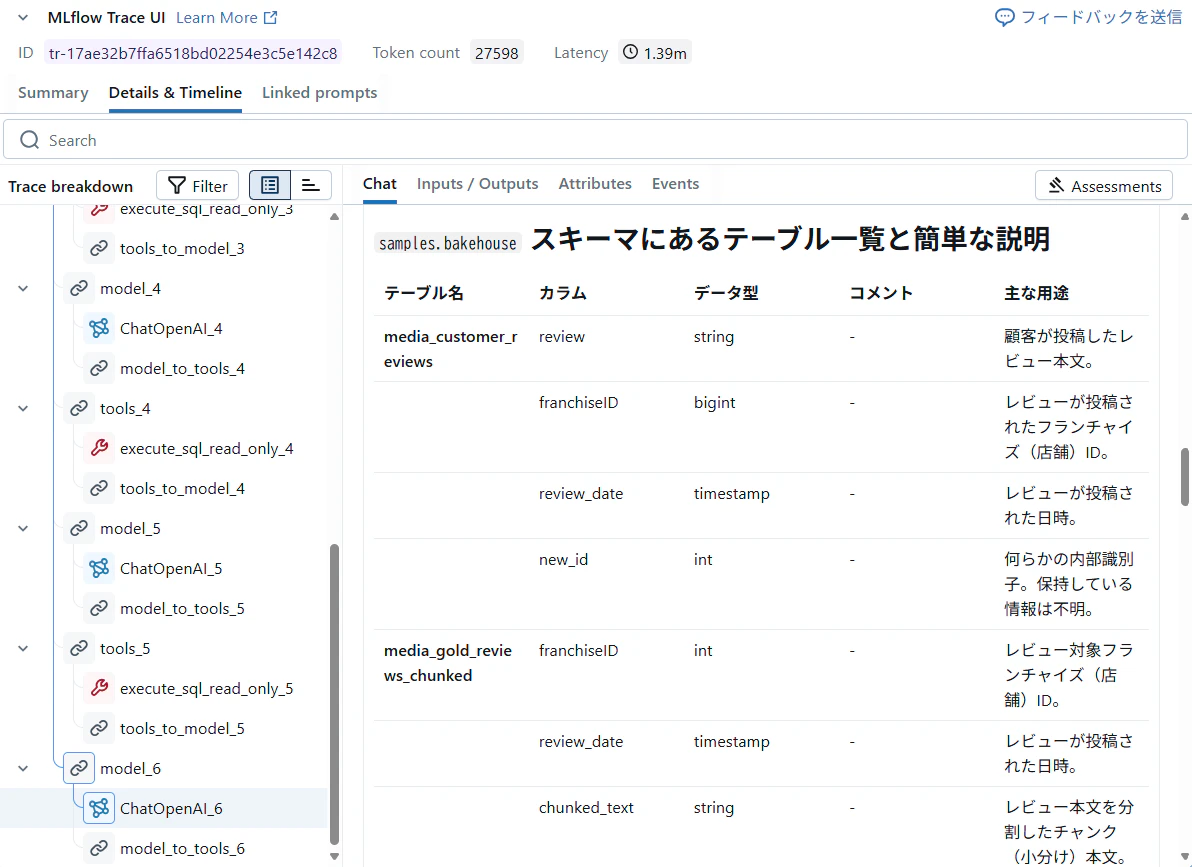The height and width of the screenshot is (867, 1192).
Task: Open the Attributes tab
Action: point(595,184)
